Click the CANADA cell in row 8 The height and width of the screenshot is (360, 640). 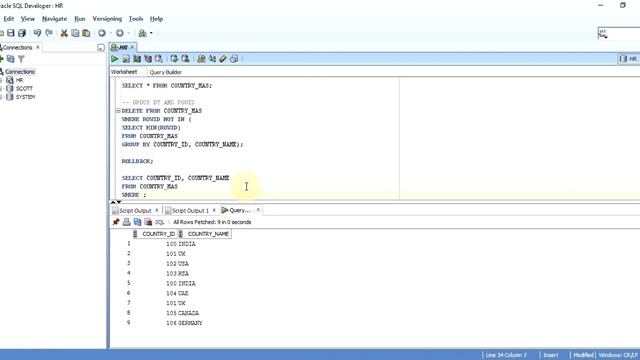click(189, 313)
